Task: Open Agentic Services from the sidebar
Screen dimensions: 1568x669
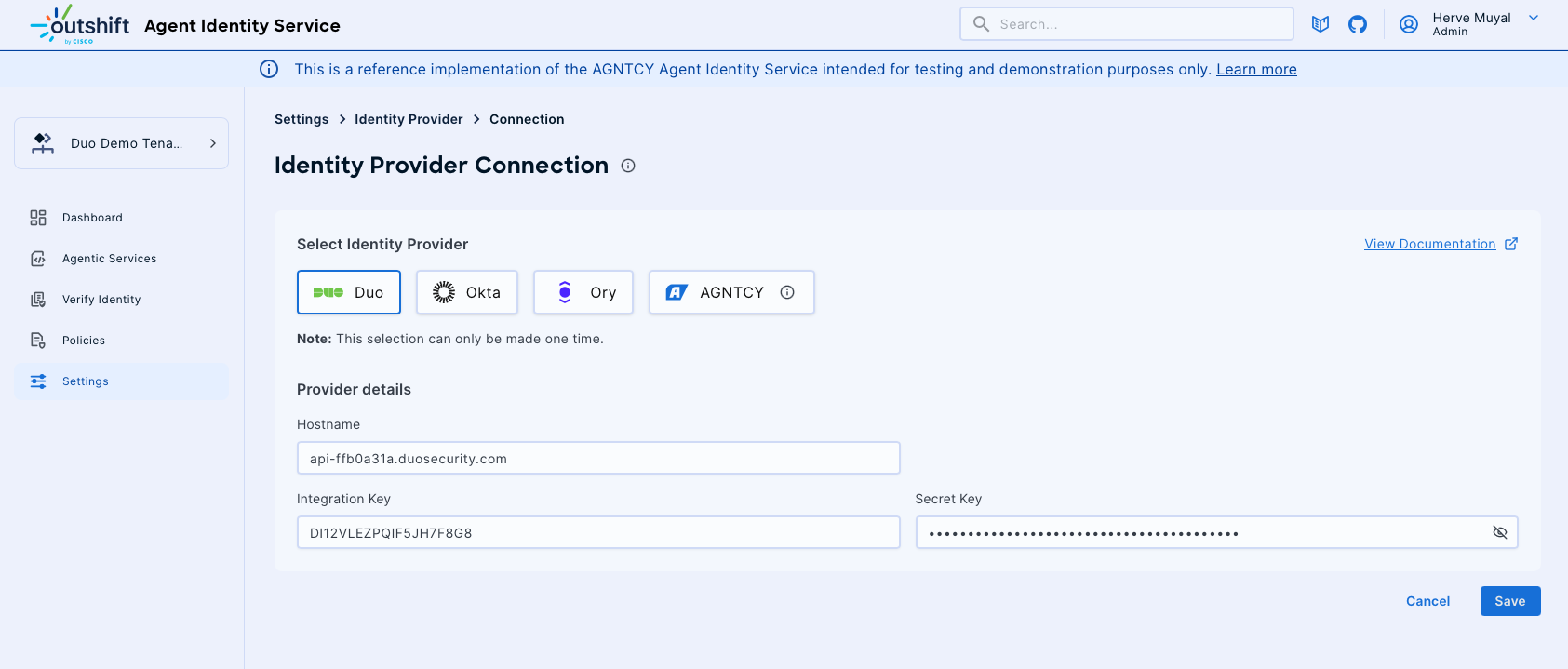Action: [x=121, y=259]
